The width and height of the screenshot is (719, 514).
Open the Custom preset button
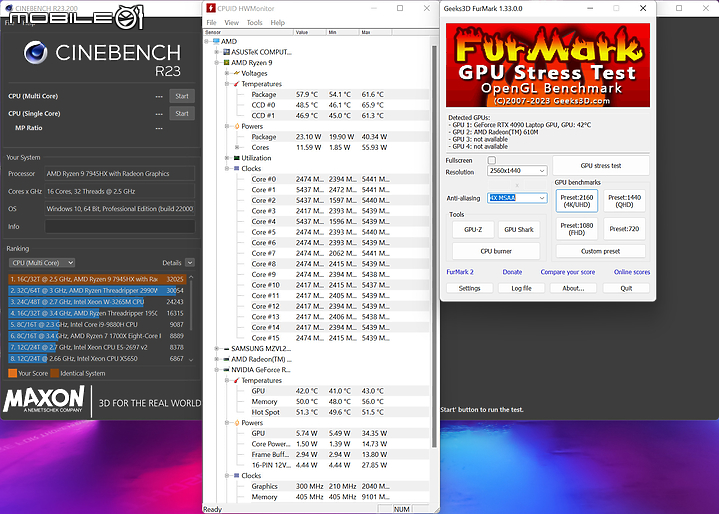pyautogui.click(x=601, y=251)
